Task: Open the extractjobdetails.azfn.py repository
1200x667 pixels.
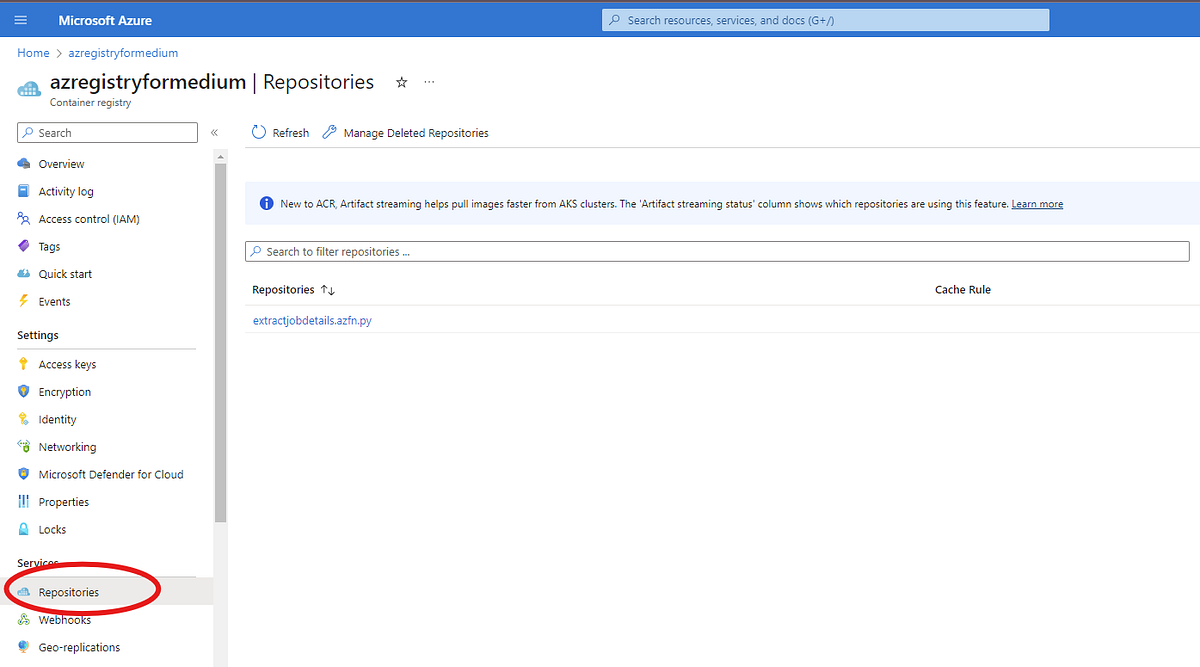Action: tap(311, 320)
